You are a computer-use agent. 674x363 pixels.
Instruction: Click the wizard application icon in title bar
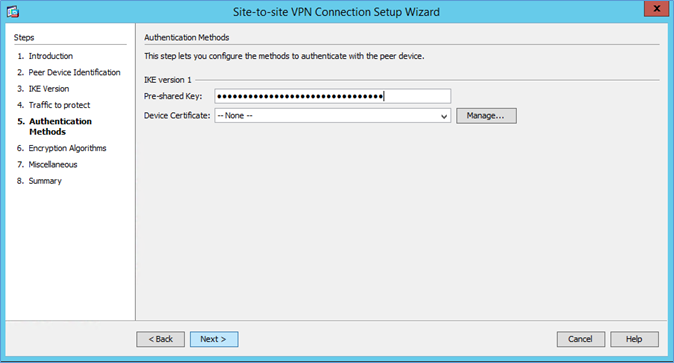click(x=13, y=12)
